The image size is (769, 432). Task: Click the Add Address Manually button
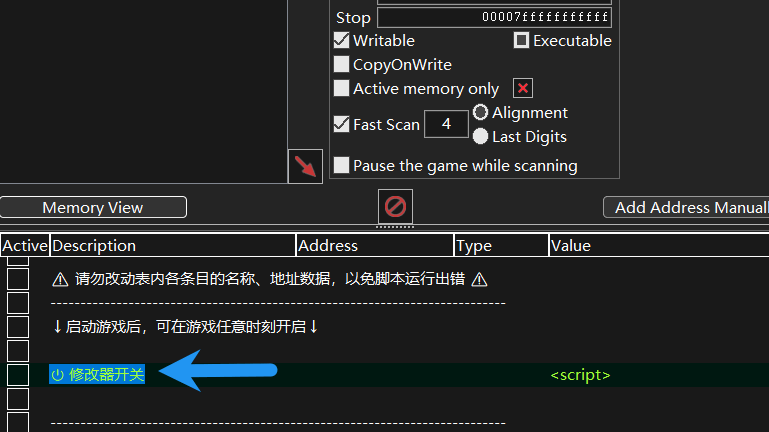(x=686, y=207)
